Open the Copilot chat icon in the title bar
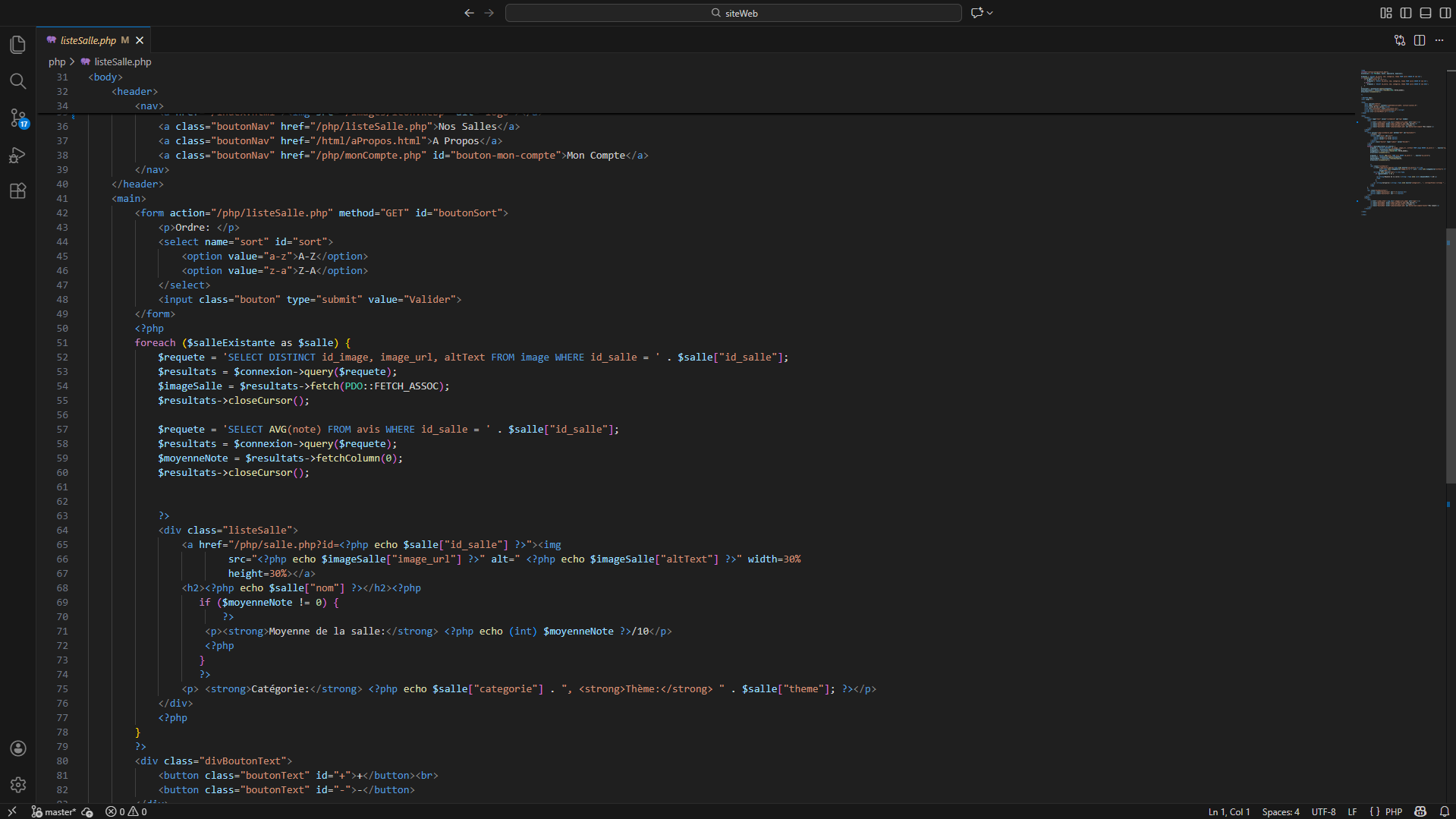The image size is (1456, 819). 977,13
